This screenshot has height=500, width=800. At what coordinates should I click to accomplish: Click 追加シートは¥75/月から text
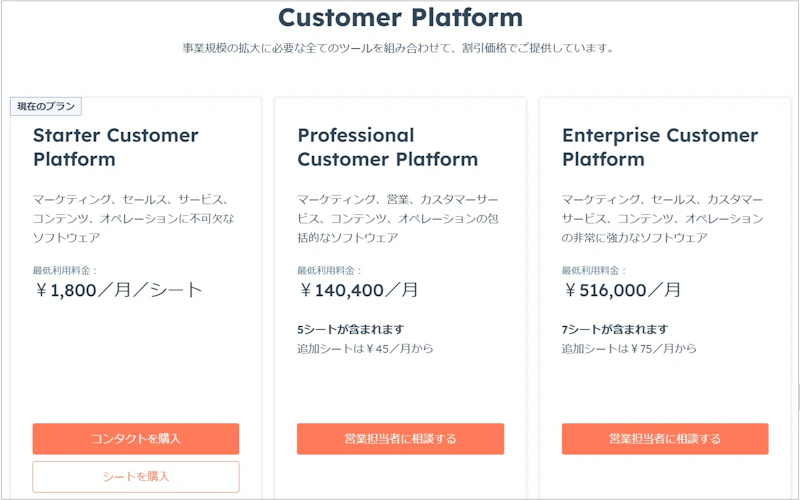(x=630, y=349)
